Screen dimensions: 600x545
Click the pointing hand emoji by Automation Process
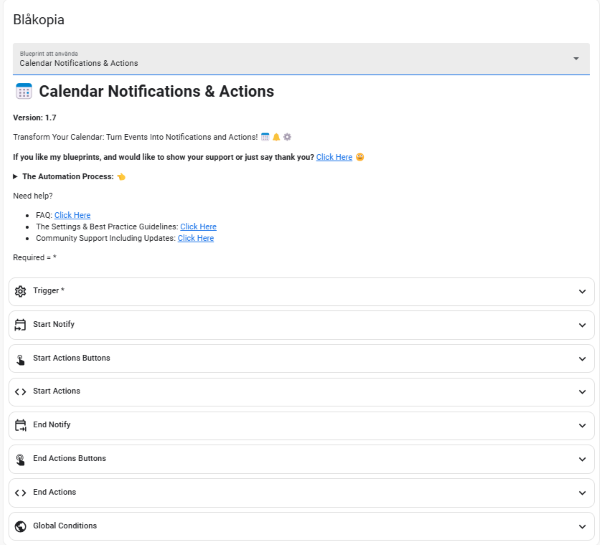coord(121,176)
